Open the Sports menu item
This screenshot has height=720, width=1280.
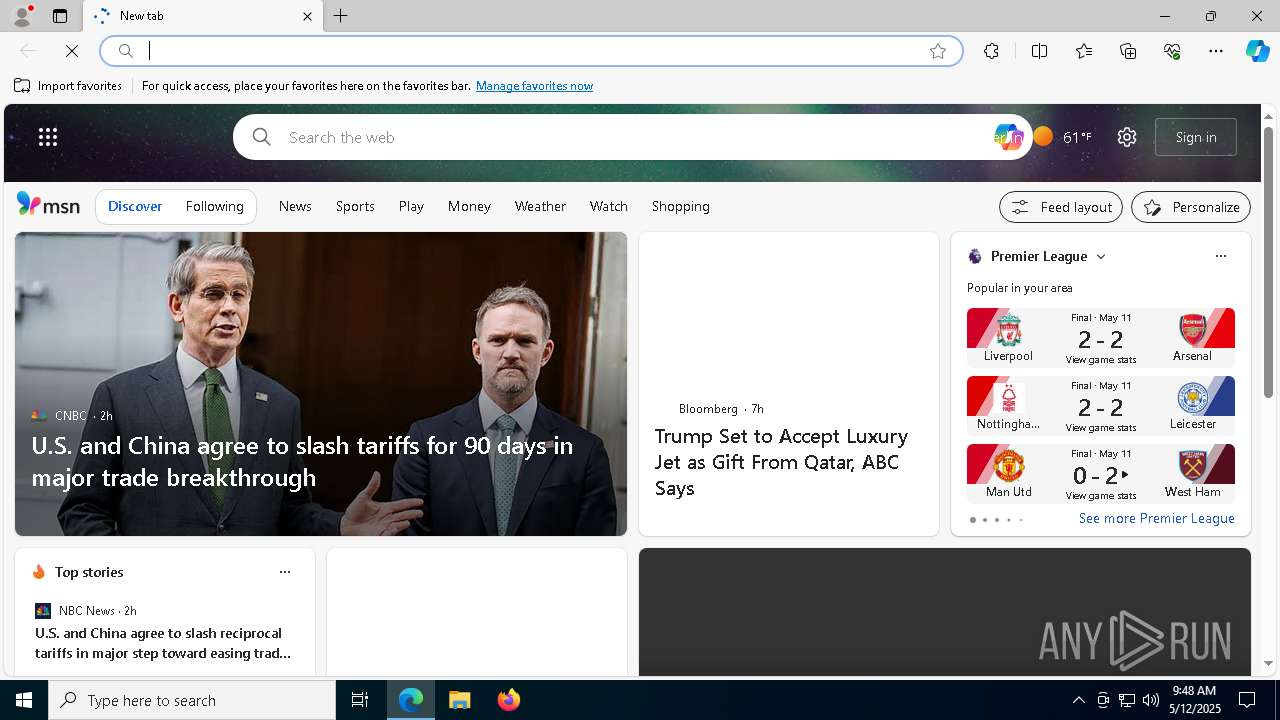pos(355,206)
